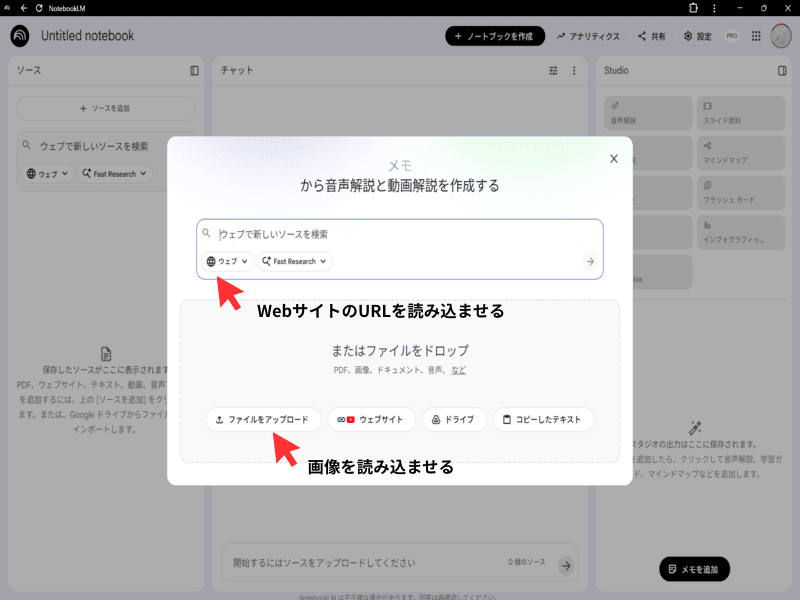Click the 0 個のソース counter
The width and height of the screenshot is (800, 600).
(527, 562)
